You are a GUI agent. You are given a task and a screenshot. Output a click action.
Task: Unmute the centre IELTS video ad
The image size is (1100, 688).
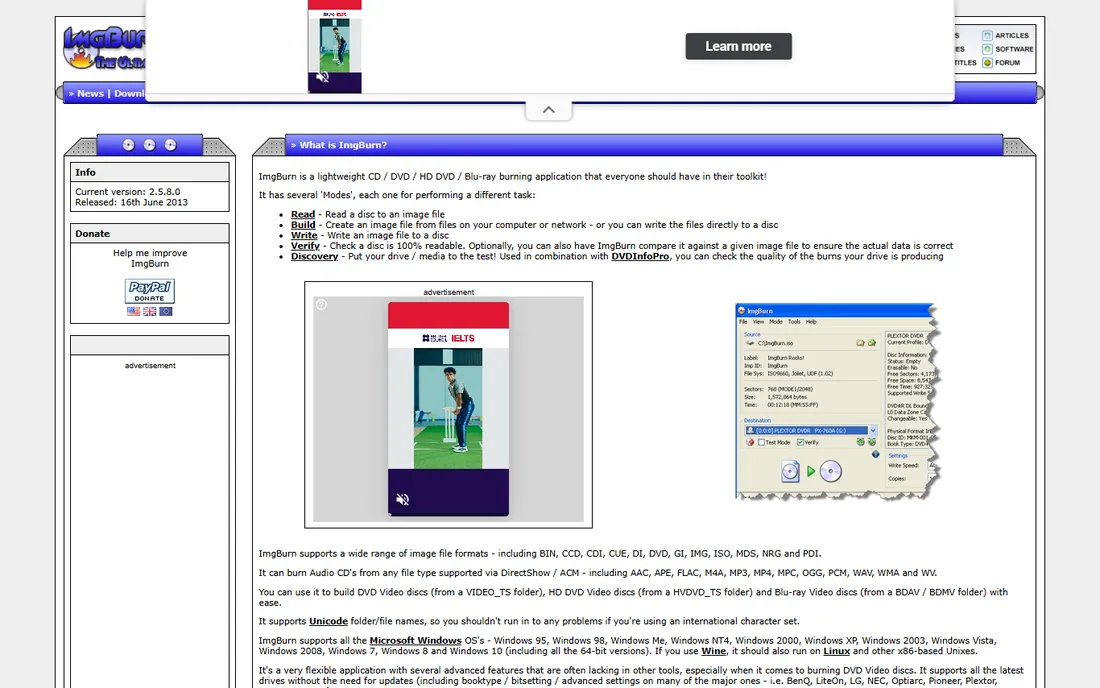point(403,499)
